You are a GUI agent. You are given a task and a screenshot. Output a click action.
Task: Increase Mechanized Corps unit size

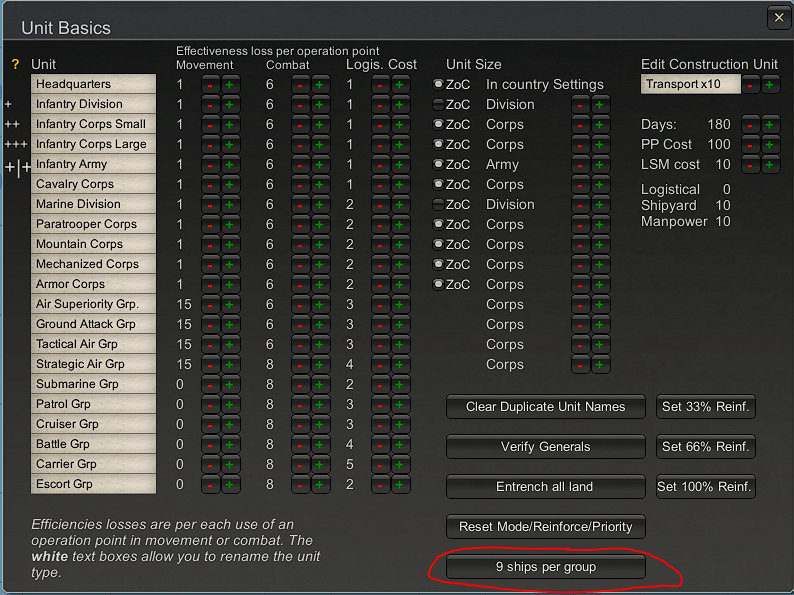click(x=600, y=265)
